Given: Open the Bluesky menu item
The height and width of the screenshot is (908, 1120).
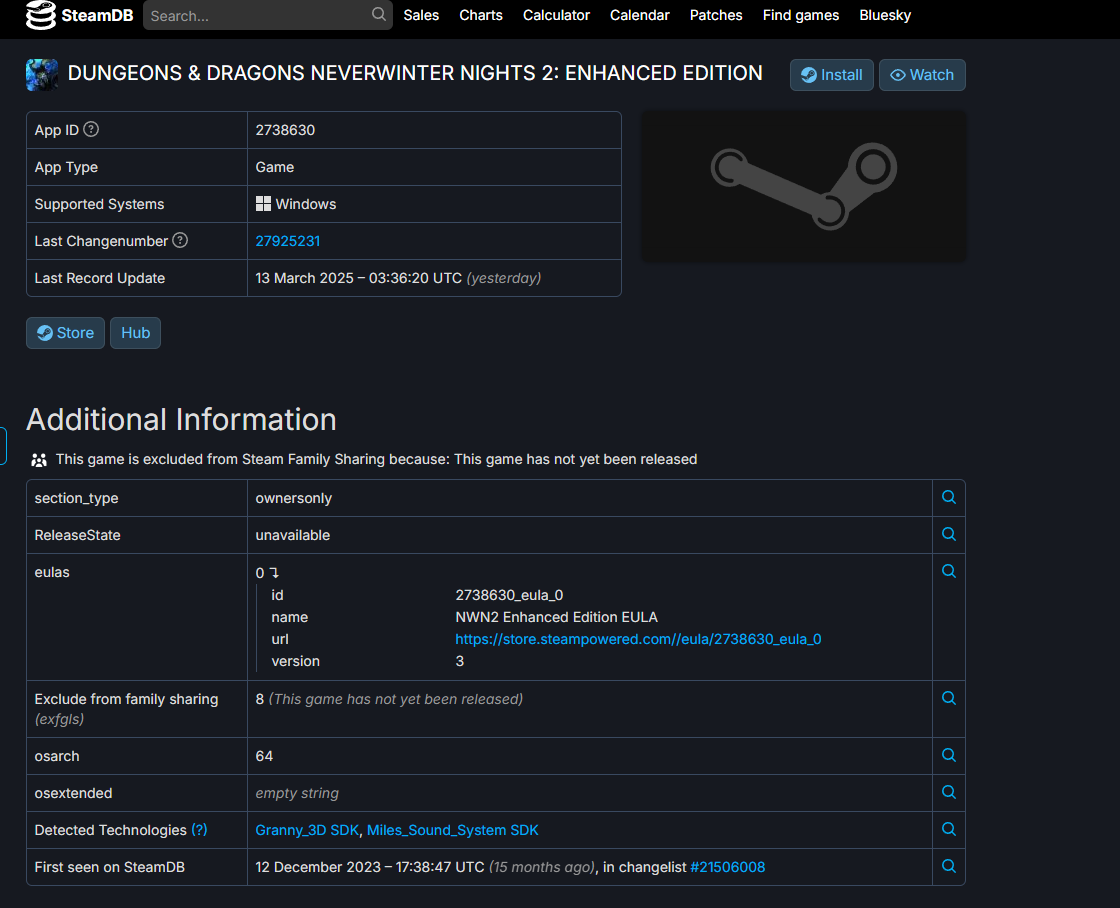Looking at the screenshot, I should [x=885, y=15].
